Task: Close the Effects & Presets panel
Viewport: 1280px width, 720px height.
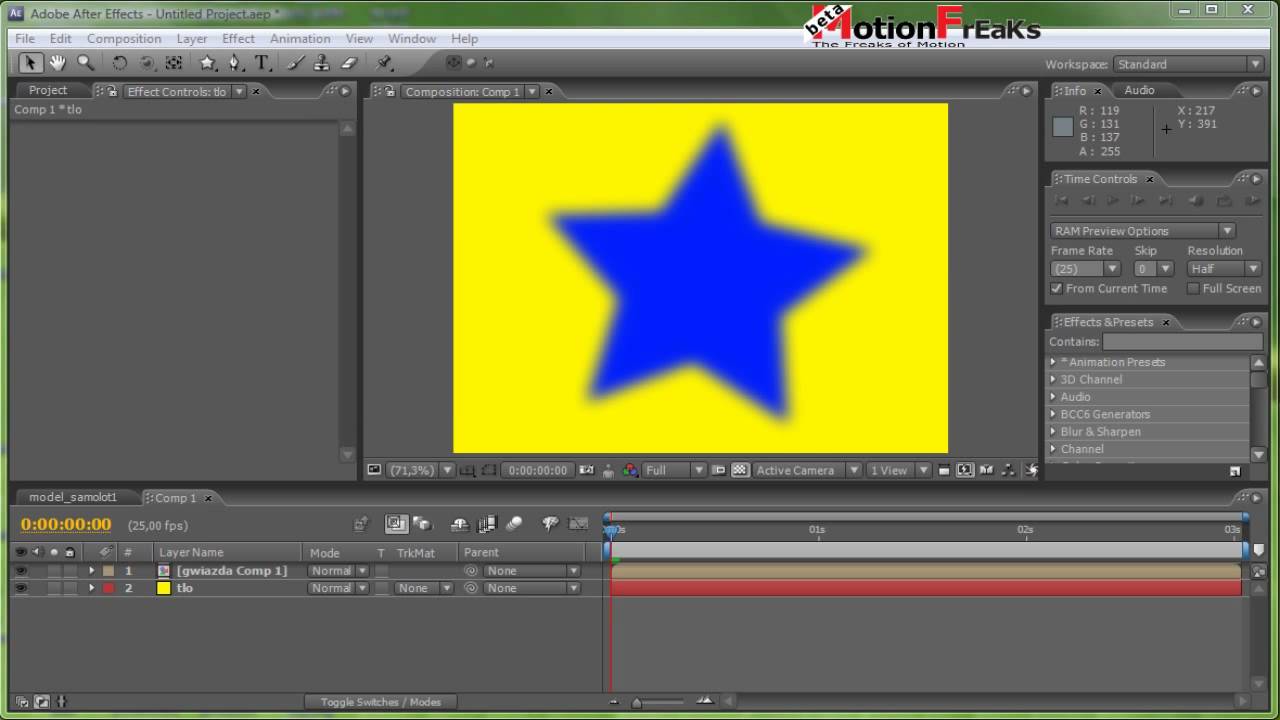Action: tap(1166, 322)
